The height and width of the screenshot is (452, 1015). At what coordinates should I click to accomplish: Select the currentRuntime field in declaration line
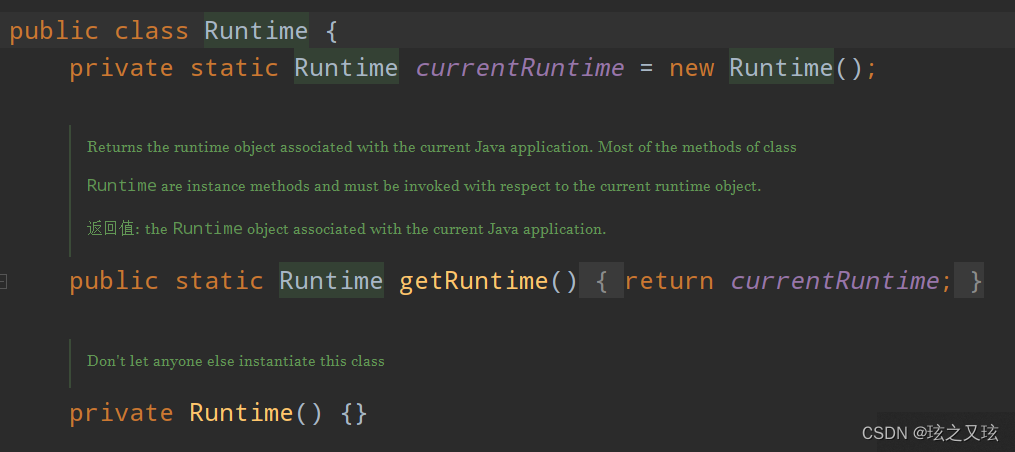[519, 67]
